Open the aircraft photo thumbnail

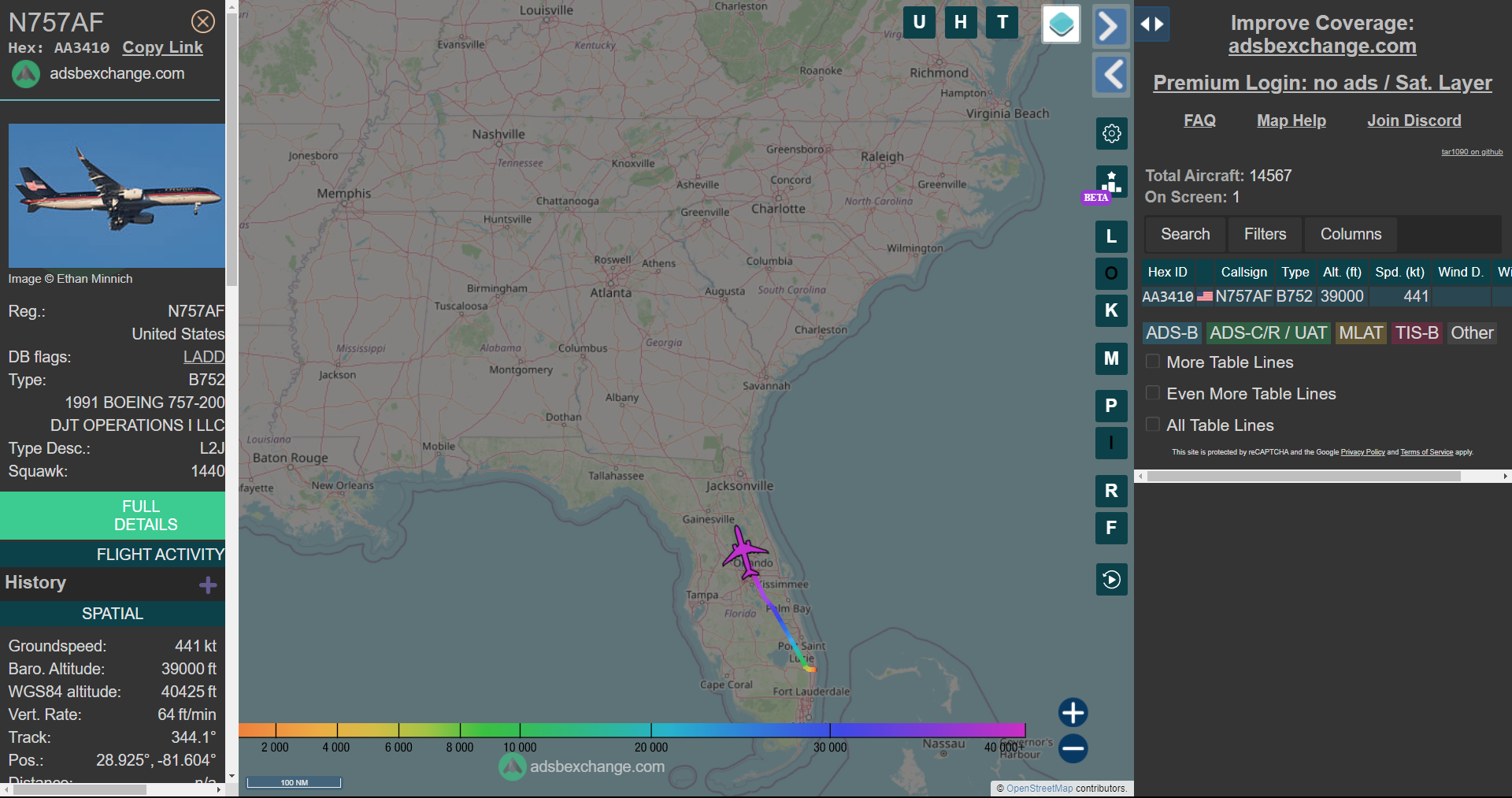(117, 195)
